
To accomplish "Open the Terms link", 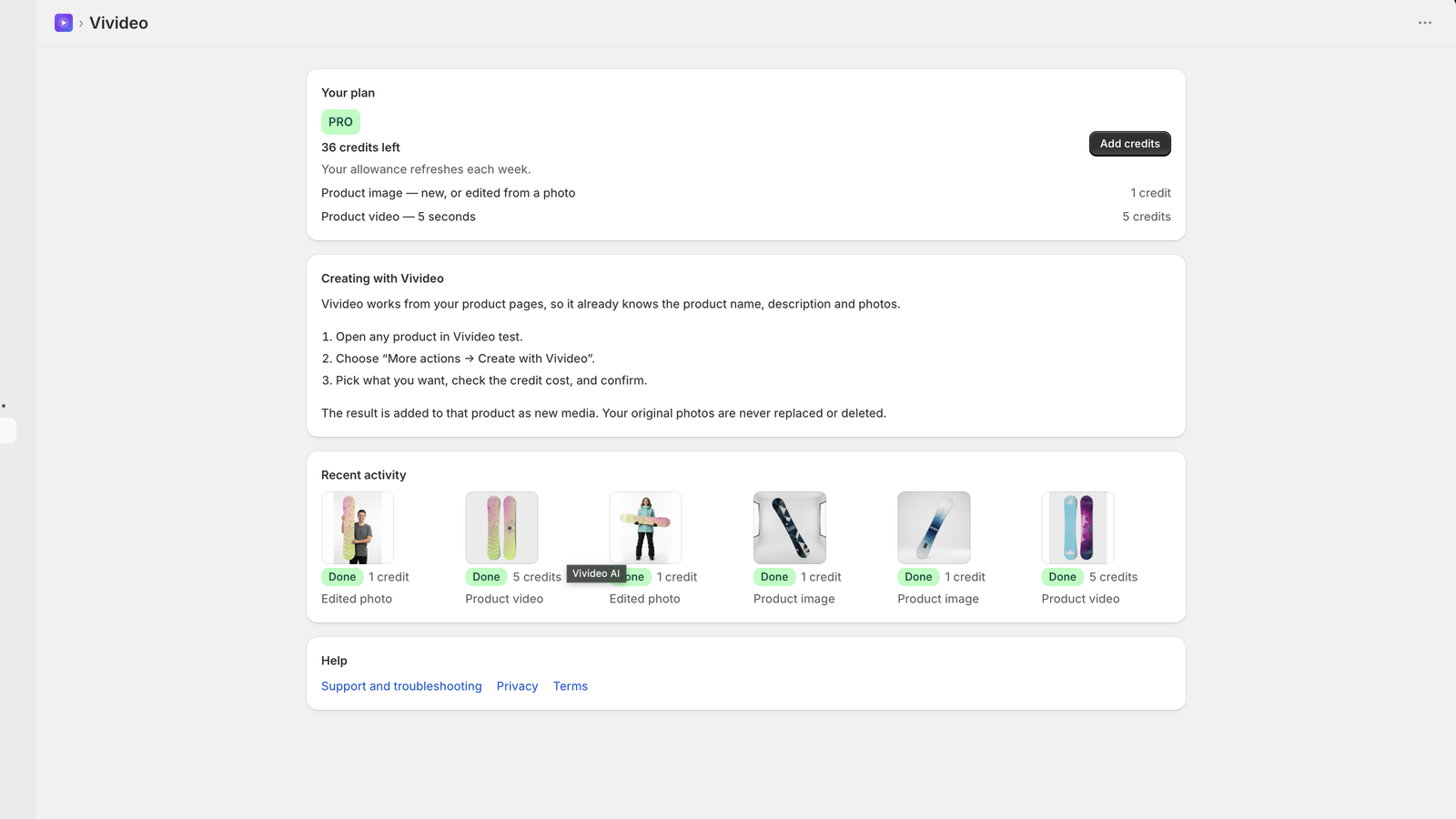I will pyautogui.click(x=571, y=686).
